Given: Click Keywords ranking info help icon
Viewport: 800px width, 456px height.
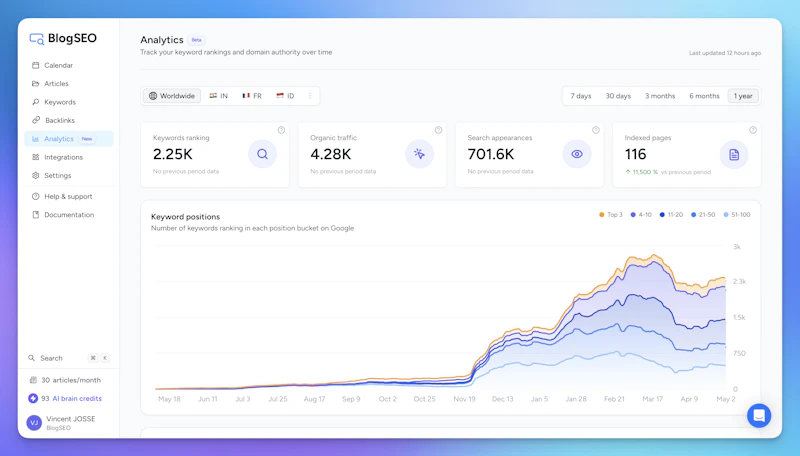Looking at the screenshot, I should coord(281,130).
